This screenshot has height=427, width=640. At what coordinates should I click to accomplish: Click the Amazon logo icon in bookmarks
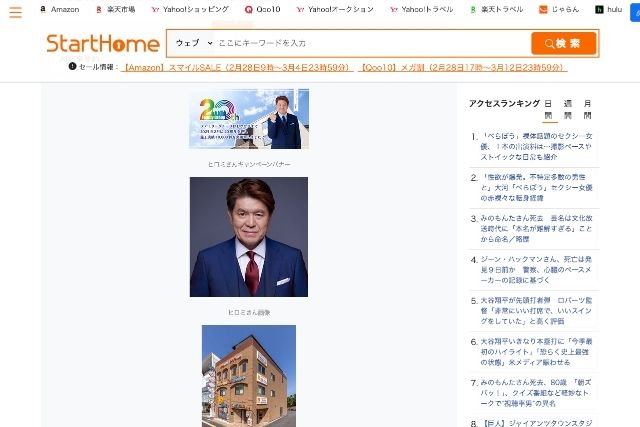[x=43, y=9]
